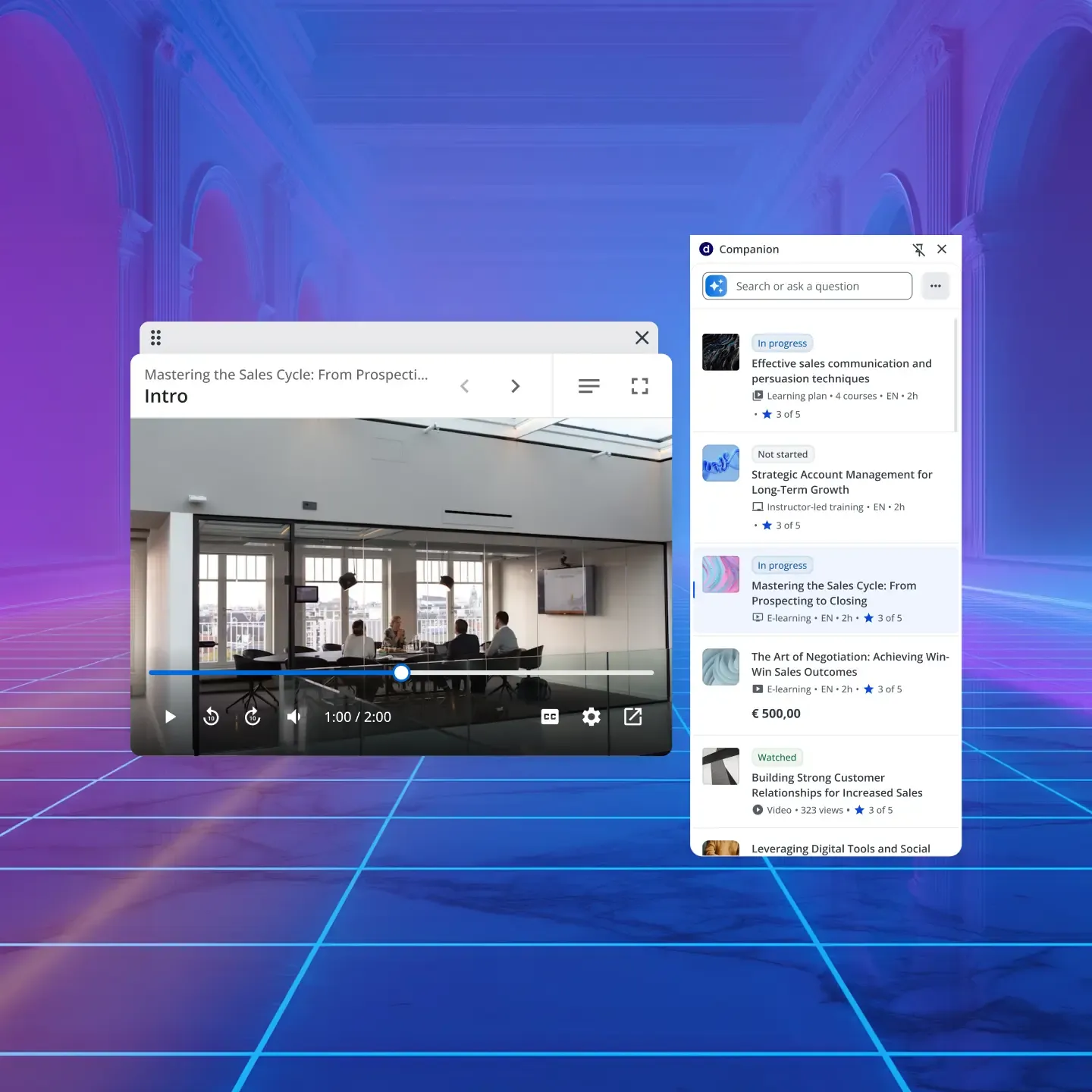Screen dimensions: 1092x1092
Task: Rewind the video 10 seconds
Action: point(212,717)
